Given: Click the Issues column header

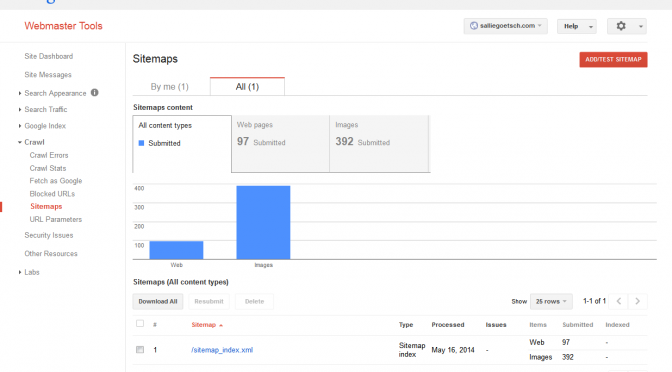Looking at the screenshot, I should point(496,325).
